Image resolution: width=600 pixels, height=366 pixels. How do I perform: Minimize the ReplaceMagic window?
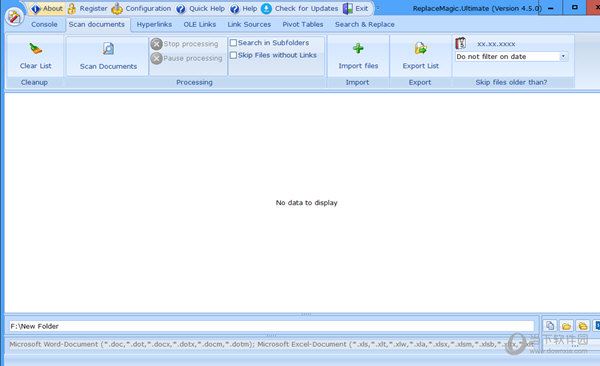(x=550, y=8)
